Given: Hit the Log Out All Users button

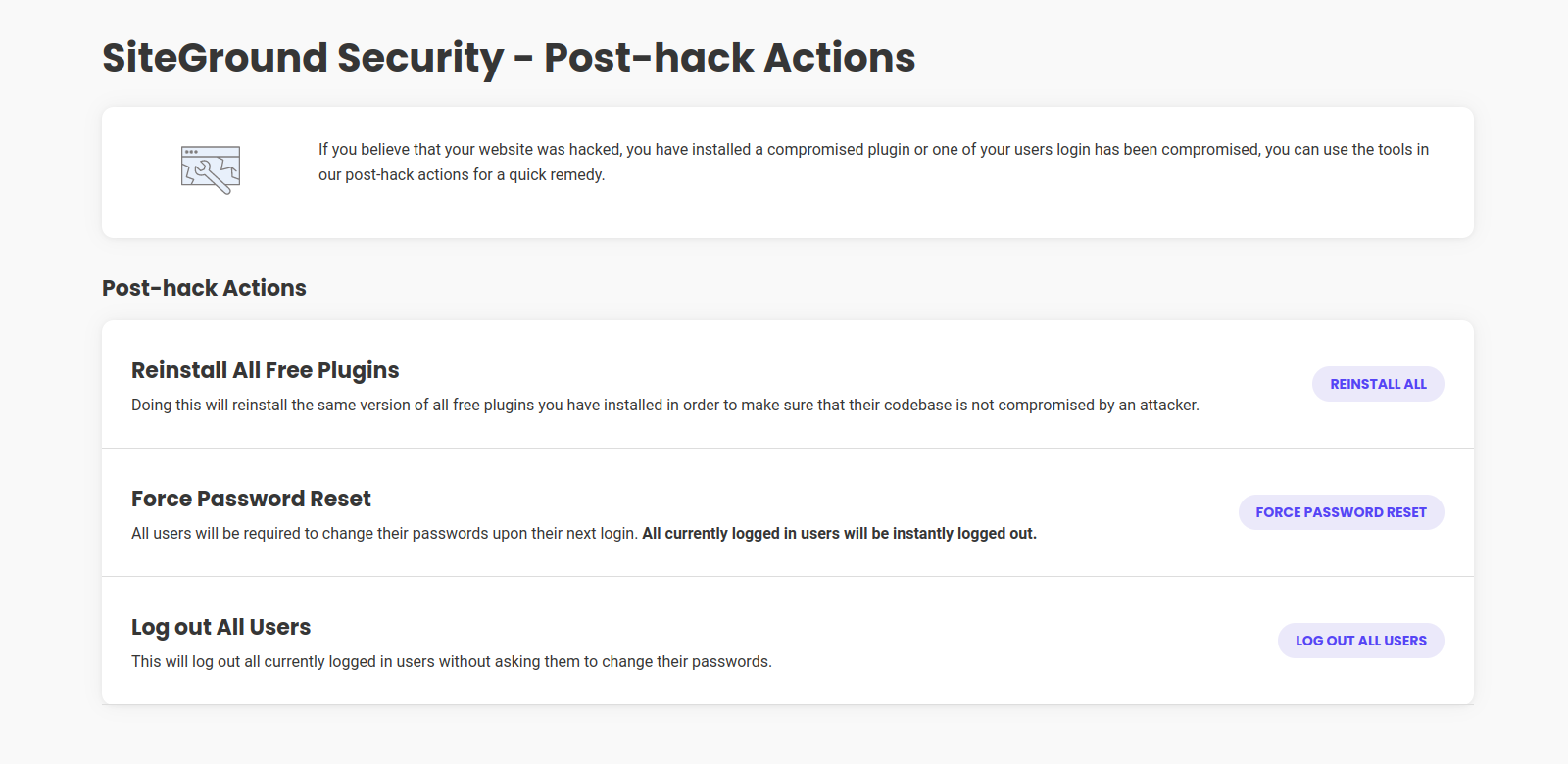Looking at the screenshot, I should pos(1360,641).
